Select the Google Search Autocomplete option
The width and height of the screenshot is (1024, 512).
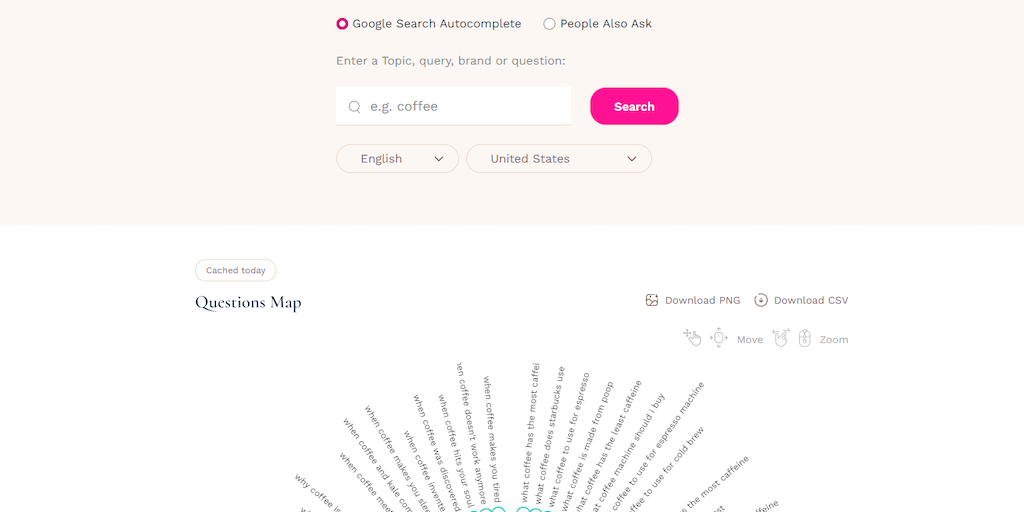(x=343, y=24)
